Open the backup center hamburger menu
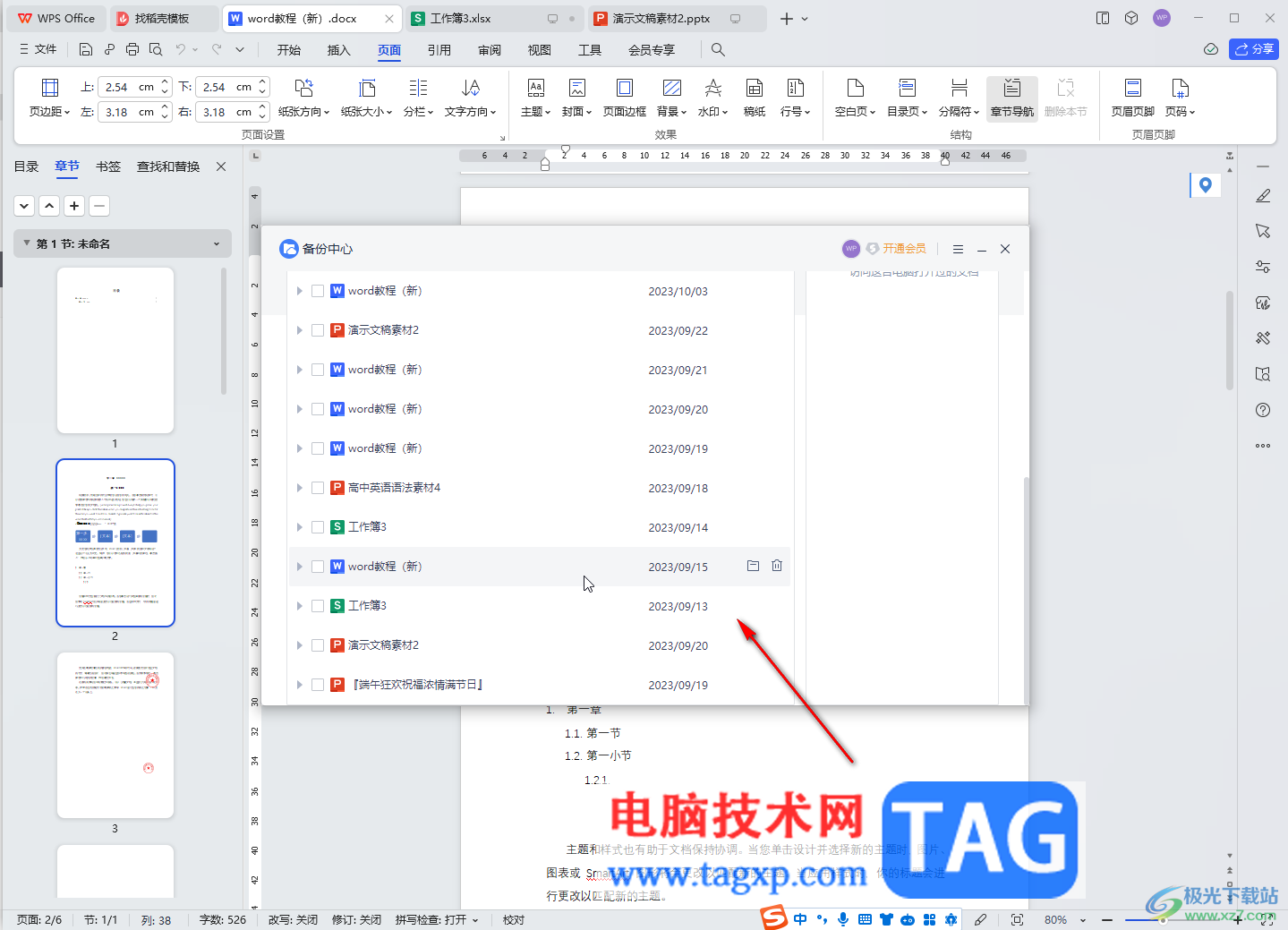 pyautogui.click(x=958, y=249)
